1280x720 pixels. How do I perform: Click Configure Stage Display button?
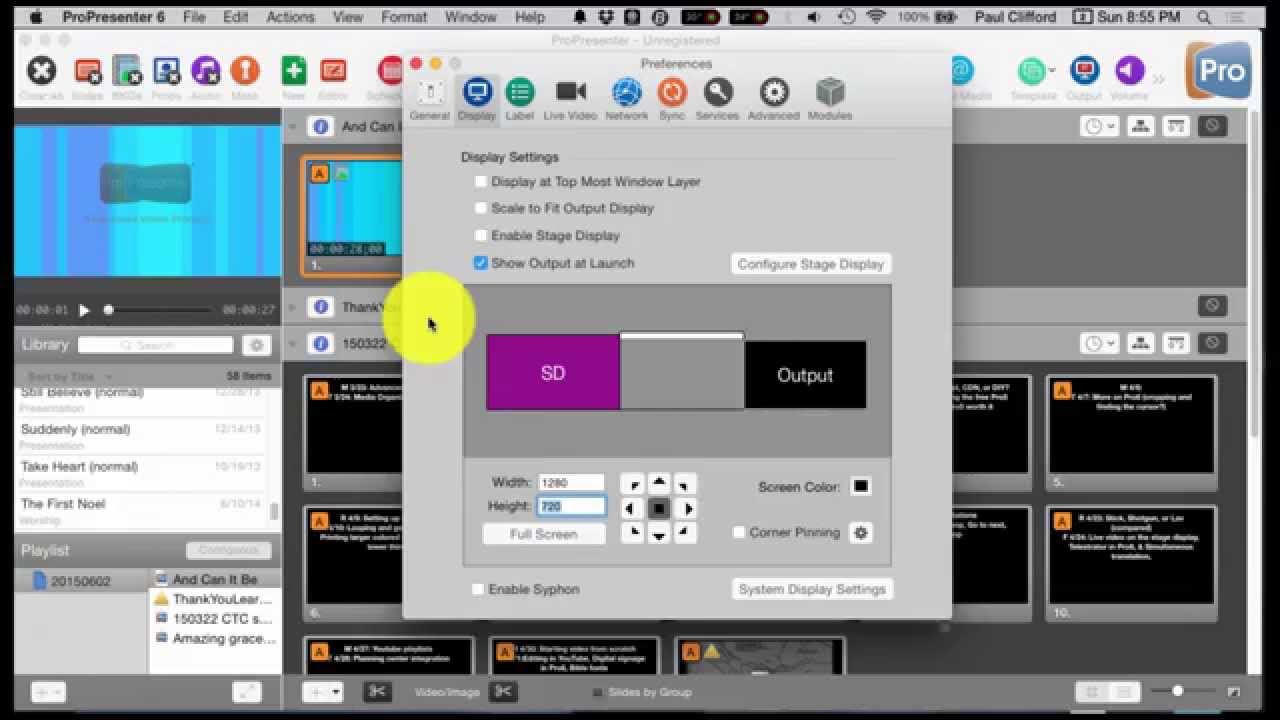click(811, 264)
